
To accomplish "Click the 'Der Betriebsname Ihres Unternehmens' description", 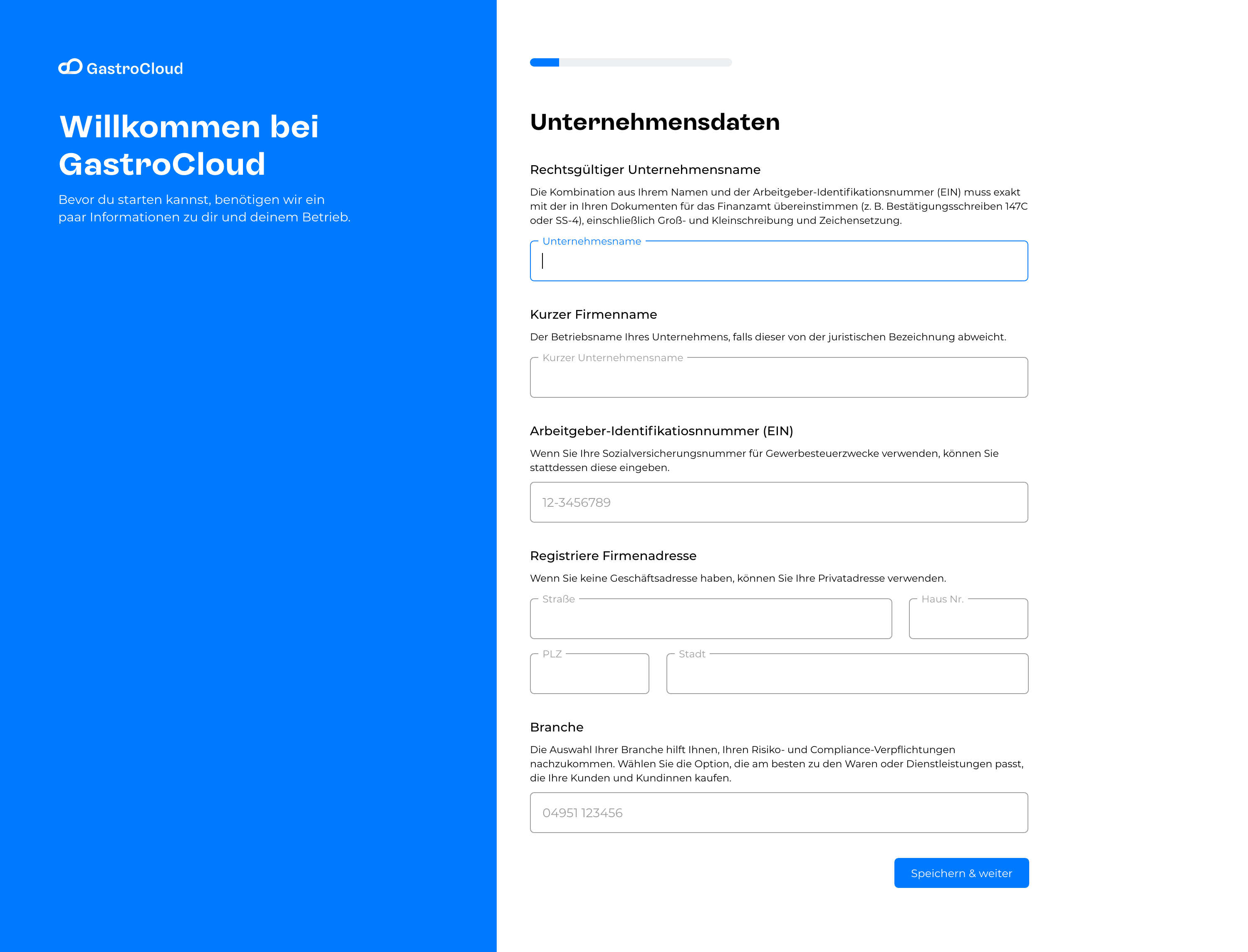I will 768,337.
